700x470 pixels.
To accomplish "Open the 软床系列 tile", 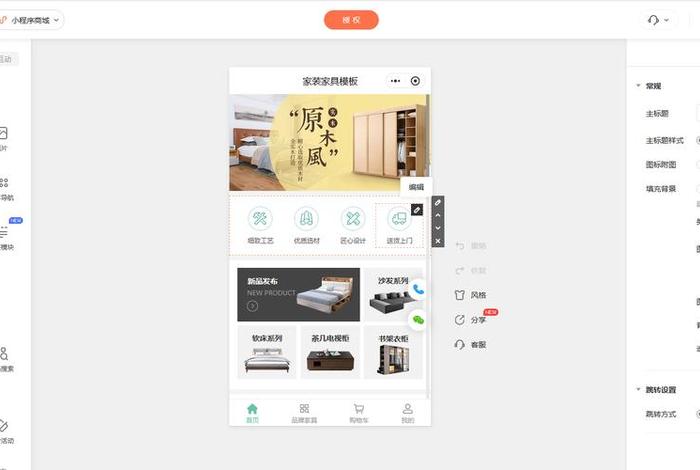I will [x=267, y=352].
